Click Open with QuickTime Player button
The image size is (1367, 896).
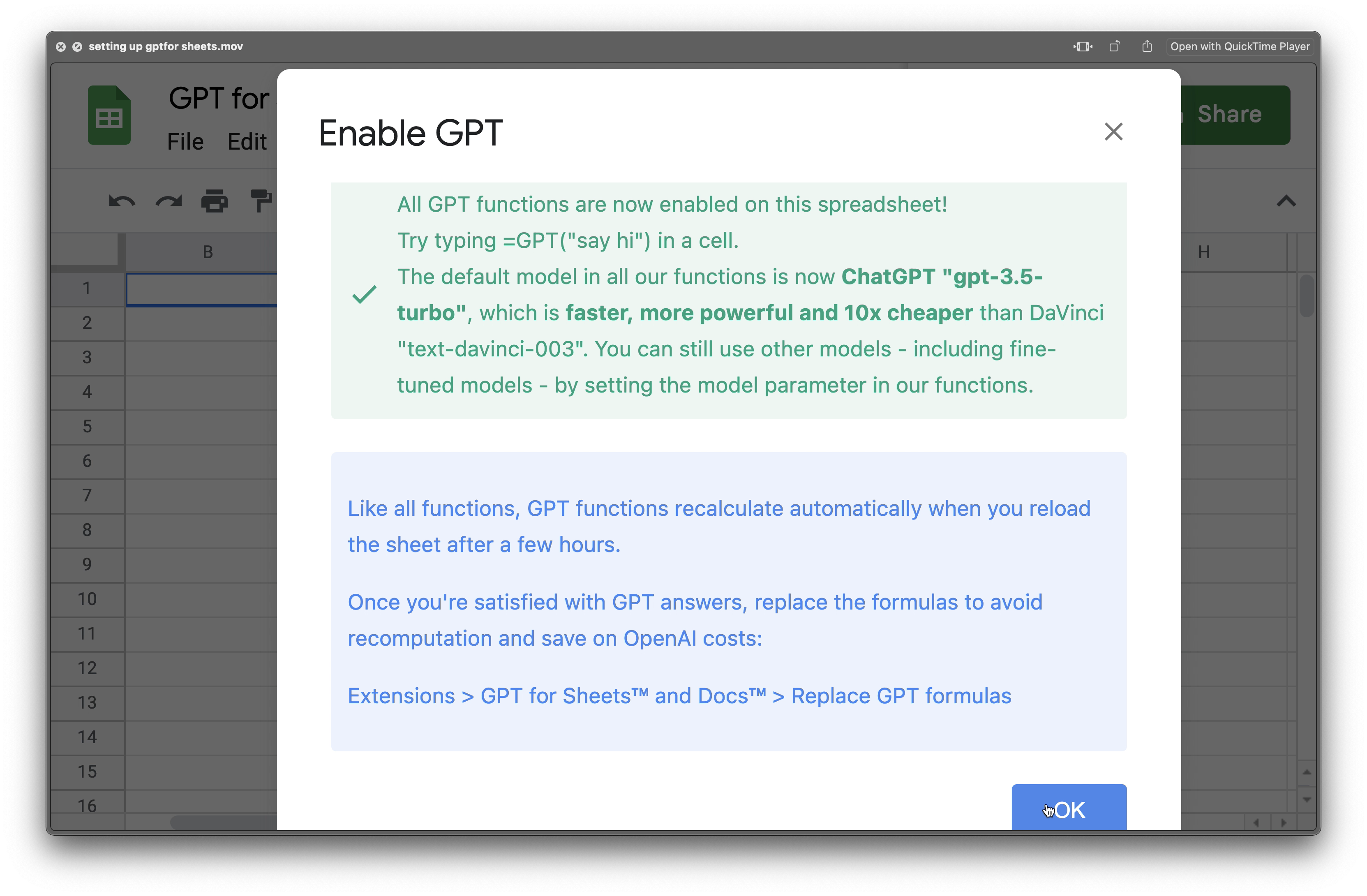point(1240,46)
